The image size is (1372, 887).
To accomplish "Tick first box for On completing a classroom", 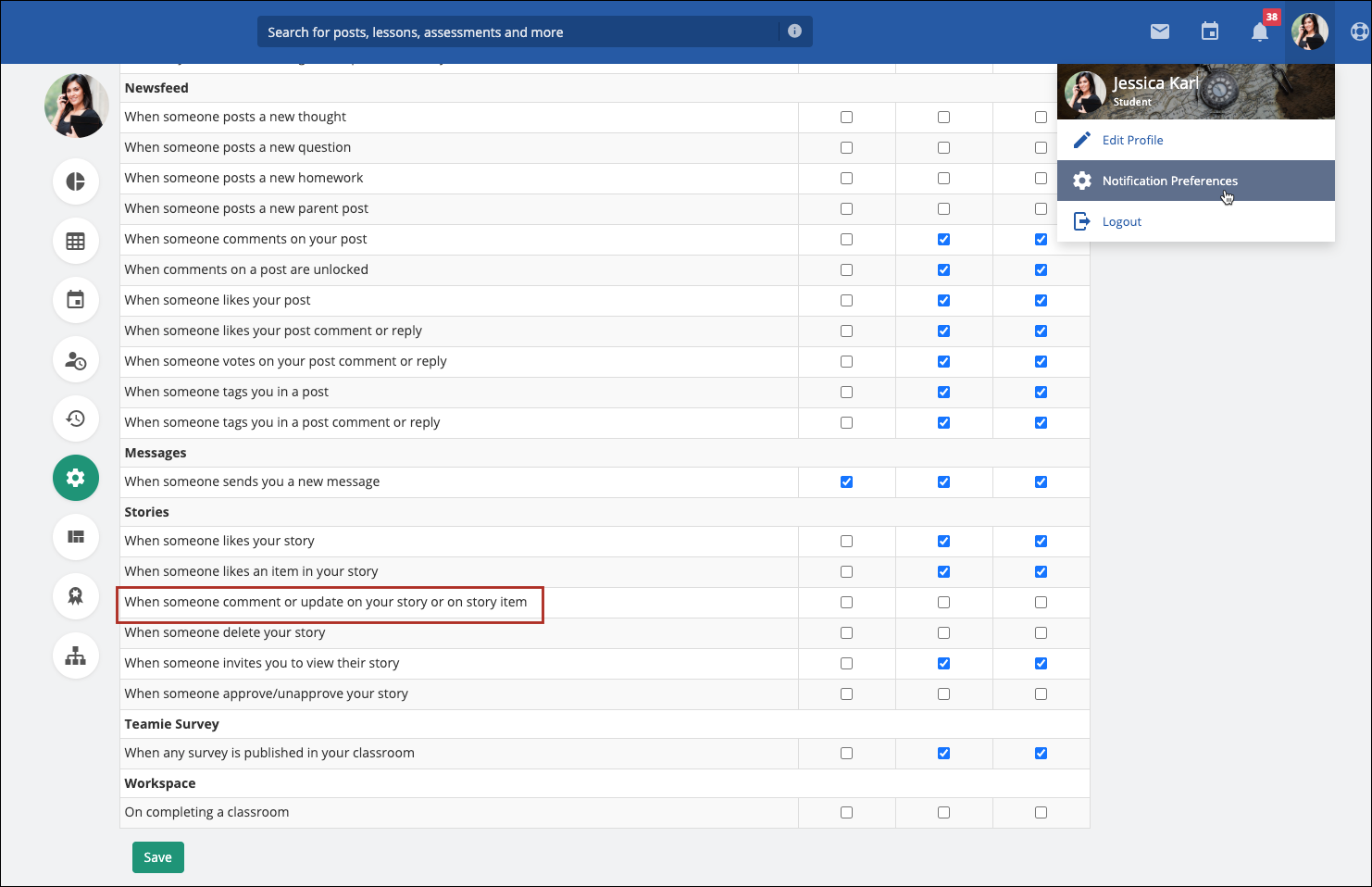I will tap(846, 813).
